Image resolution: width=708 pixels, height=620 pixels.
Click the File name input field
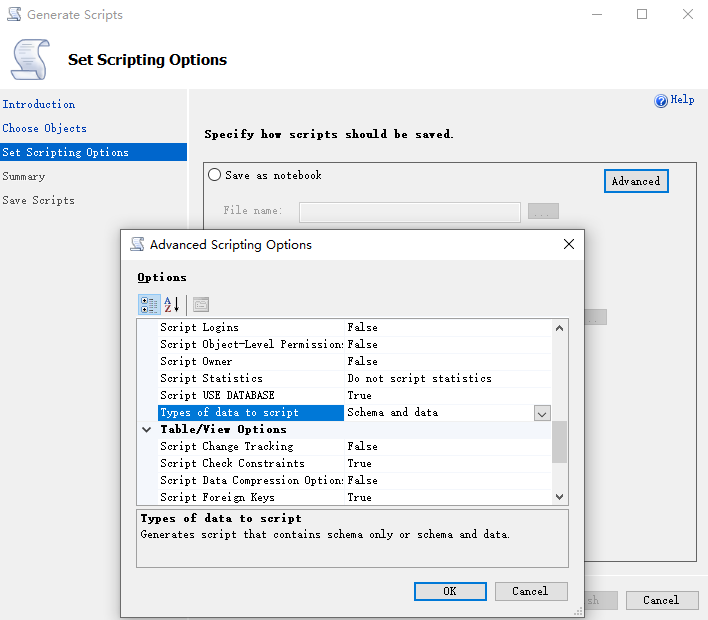[x=410, y=212]
